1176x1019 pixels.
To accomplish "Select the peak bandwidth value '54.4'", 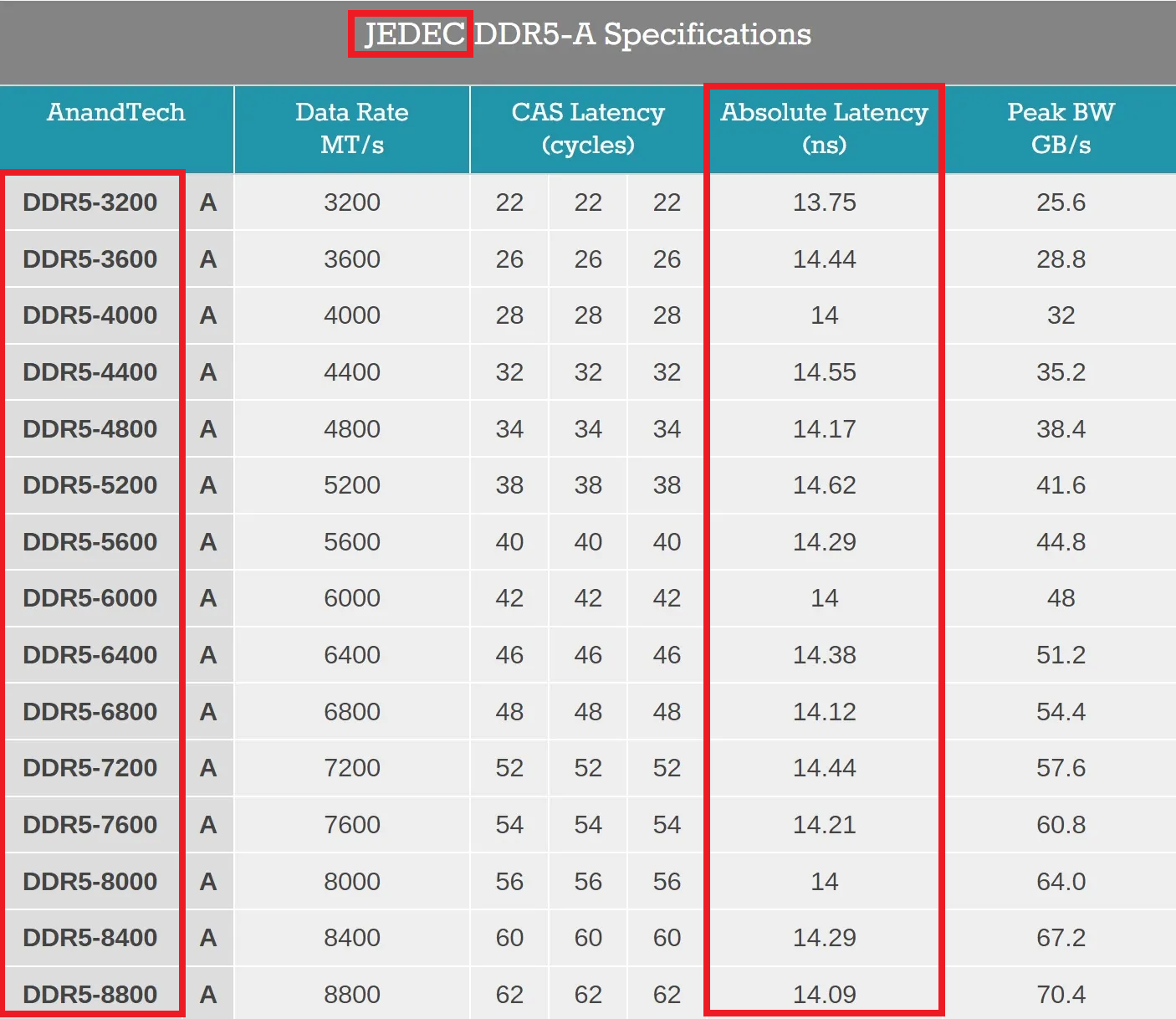I will tap(1061, 712).
